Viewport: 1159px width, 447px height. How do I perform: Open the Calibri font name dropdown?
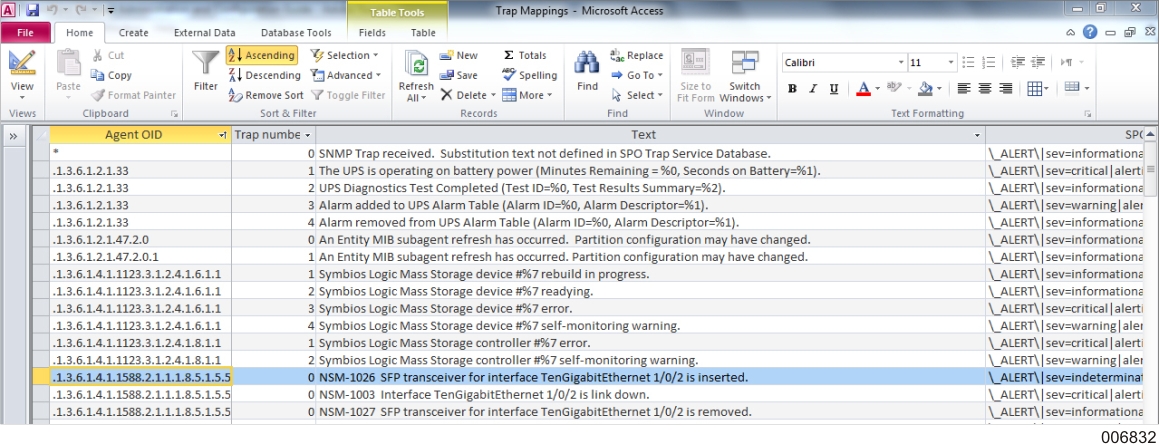[x=900, y=63]
